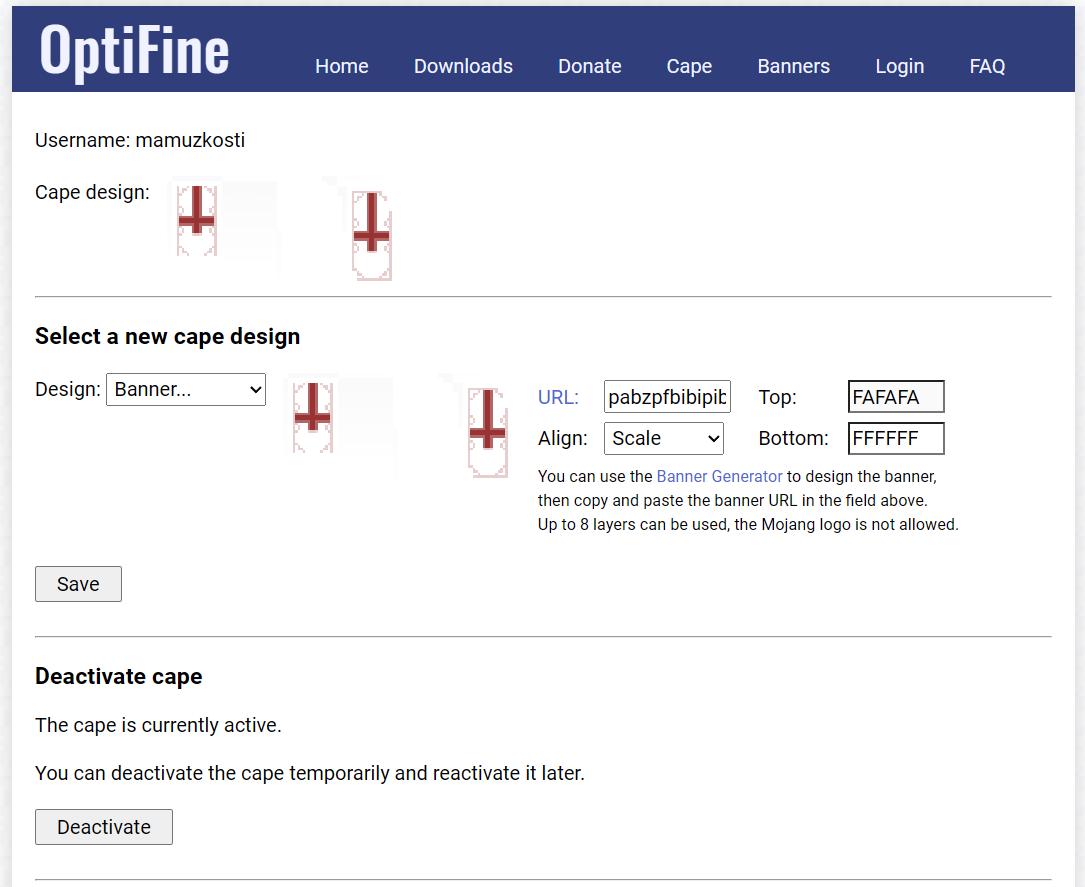Image resolution: width=1085 pixels, height=887 pixels.
Task: Click the Bottom color field
Action: pyautogui.click(x=896, y=438)
